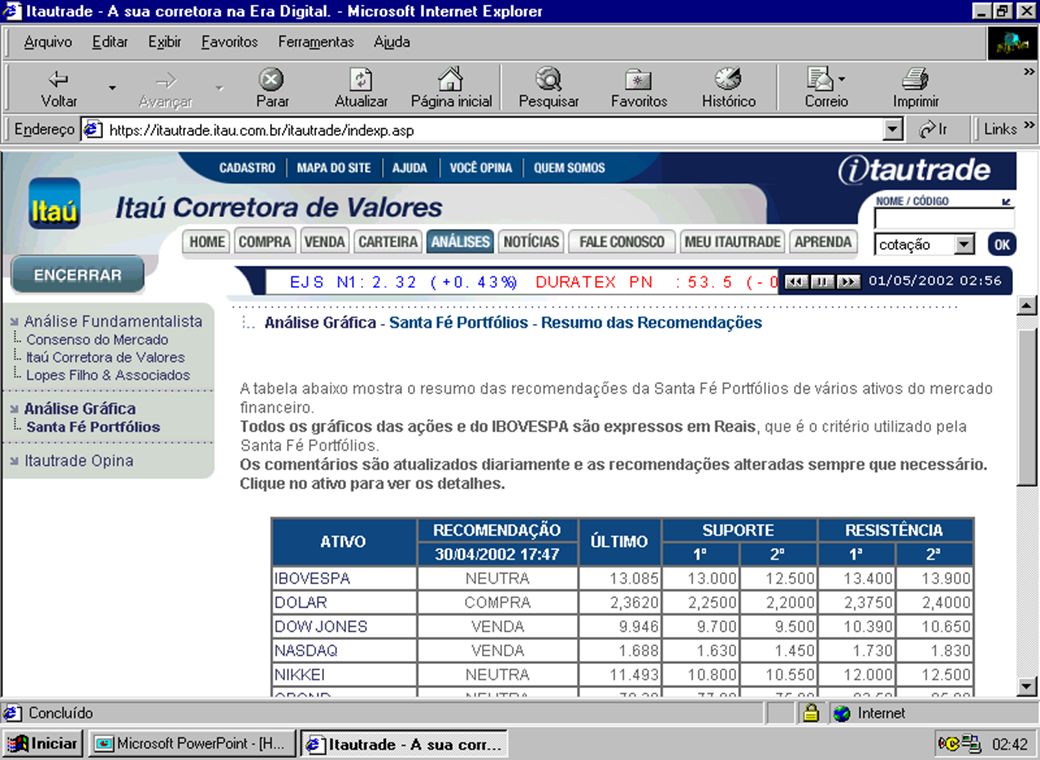Image resolution: width=1040 pixels, height=760 pixels.
Task: Click the Ir go button
Action: coord(933,130)
